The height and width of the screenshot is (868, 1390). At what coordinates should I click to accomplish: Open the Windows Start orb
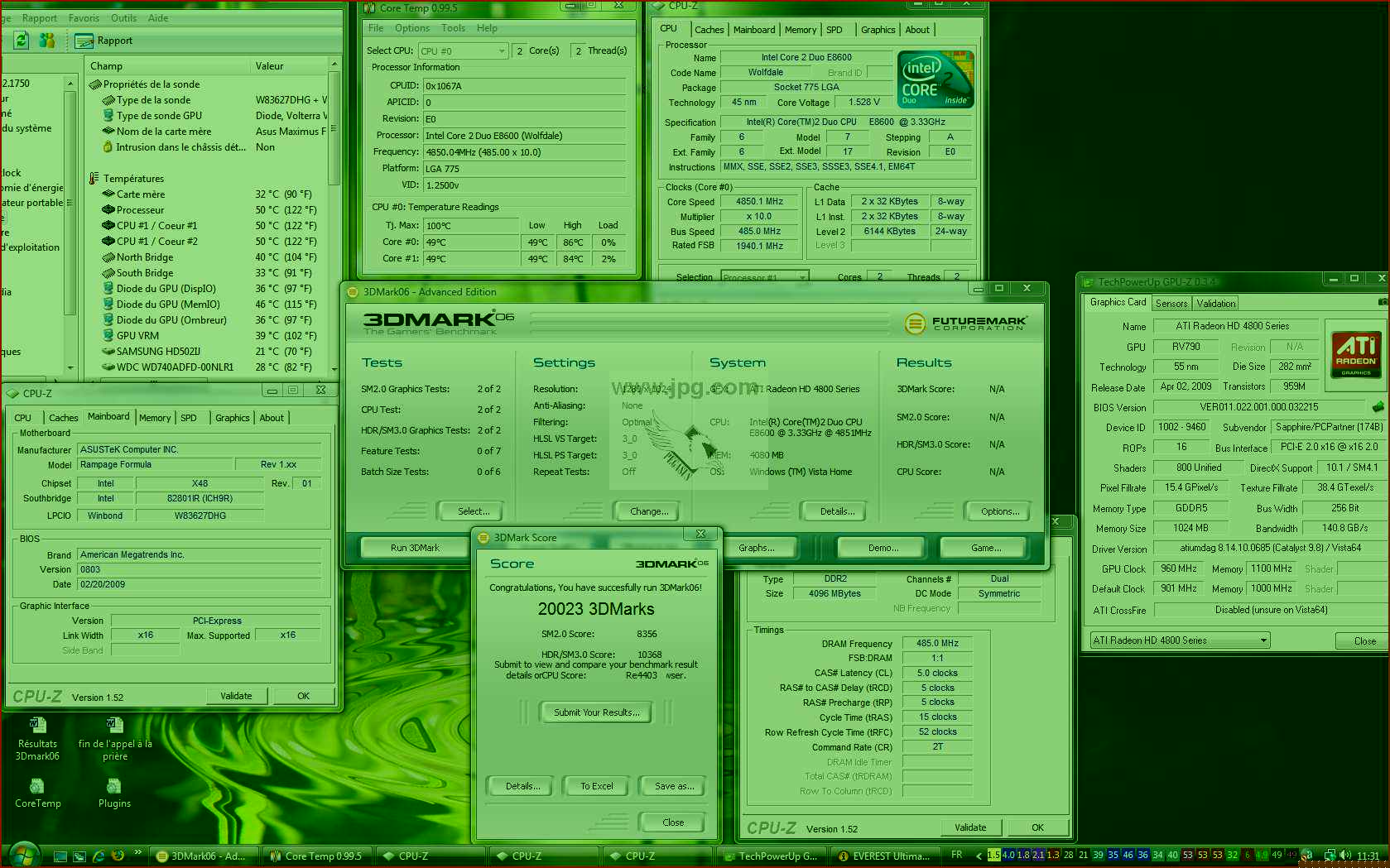(23, 855)
